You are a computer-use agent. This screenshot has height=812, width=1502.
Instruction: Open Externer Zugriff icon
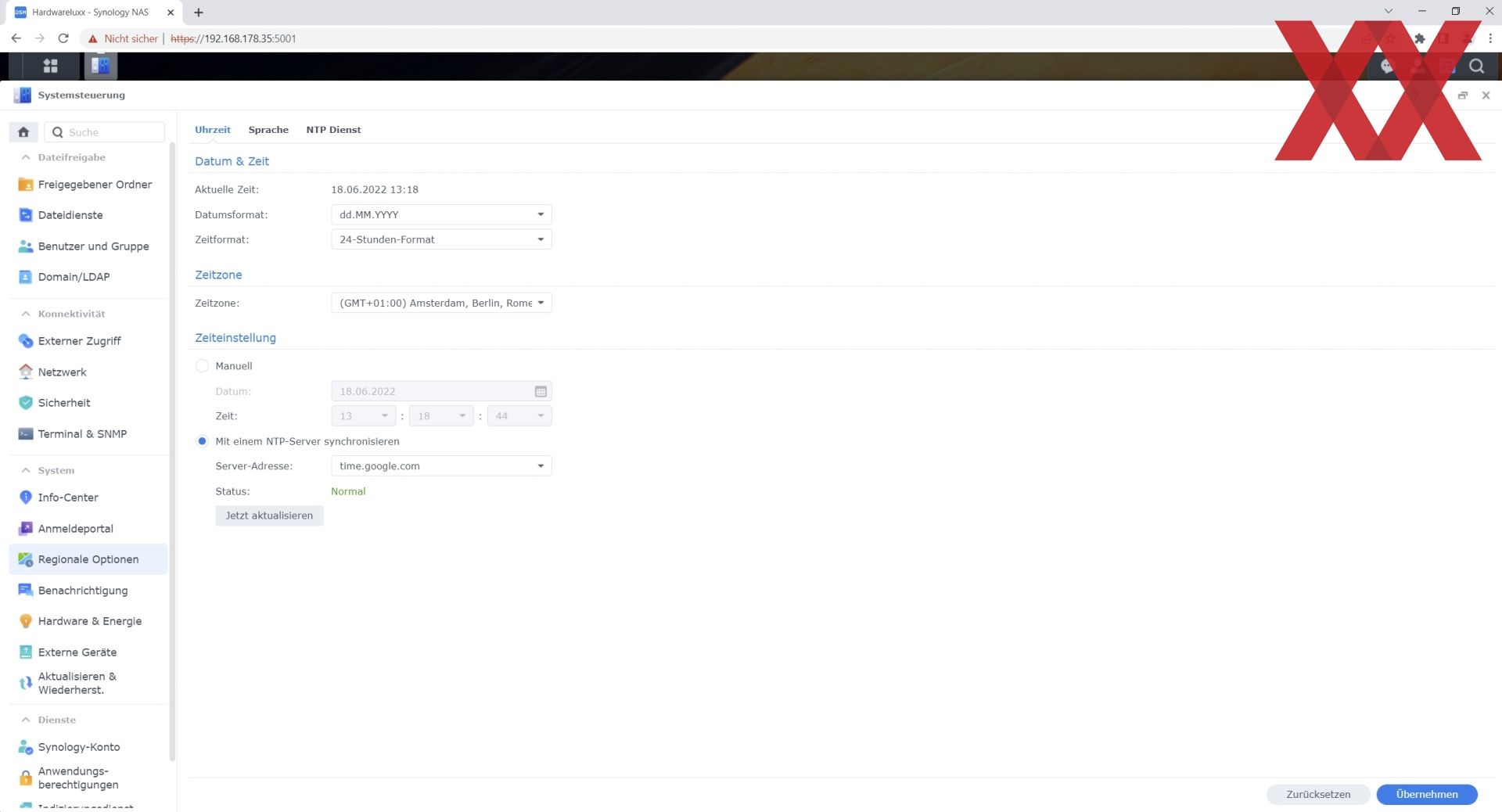26,341
